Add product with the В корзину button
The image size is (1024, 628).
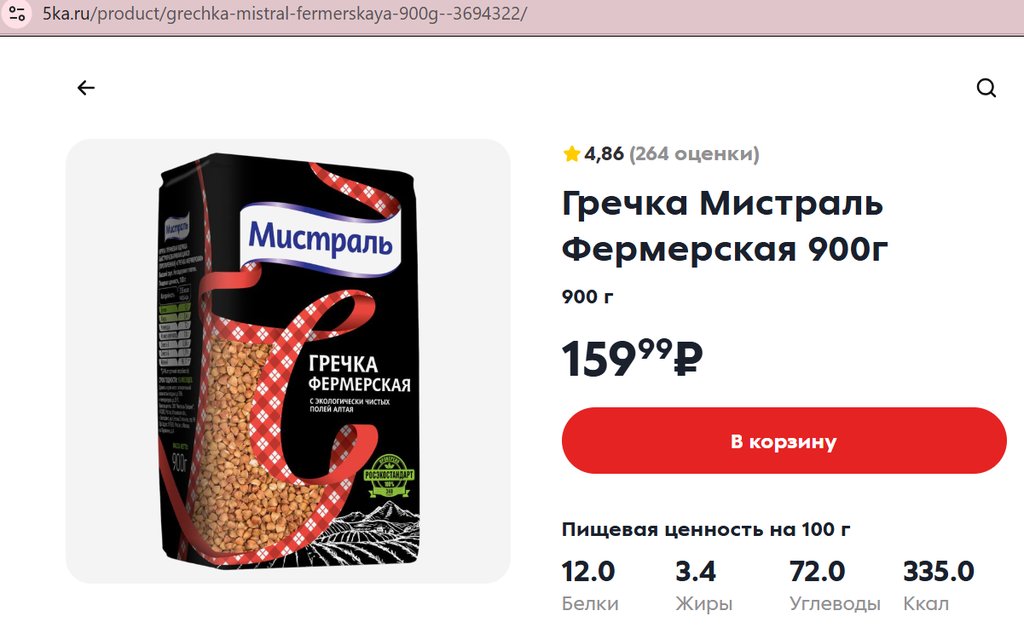tap(784, 441)
